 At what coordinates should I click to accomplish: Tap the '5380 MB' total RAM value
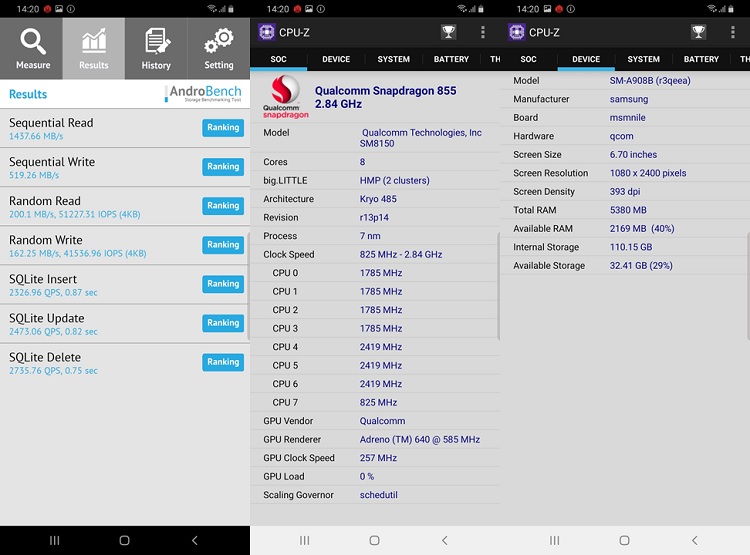(x=628, y=210)
